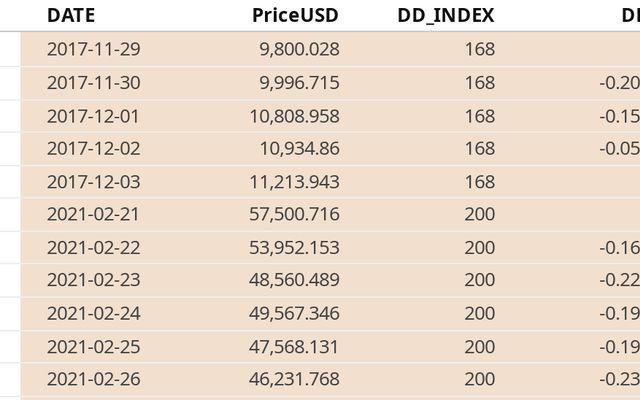Image resolution: width=640 pixels, height=400 pixels.
Task: Click the 10,808.958 price cell
Action: [x=295, y=115]
